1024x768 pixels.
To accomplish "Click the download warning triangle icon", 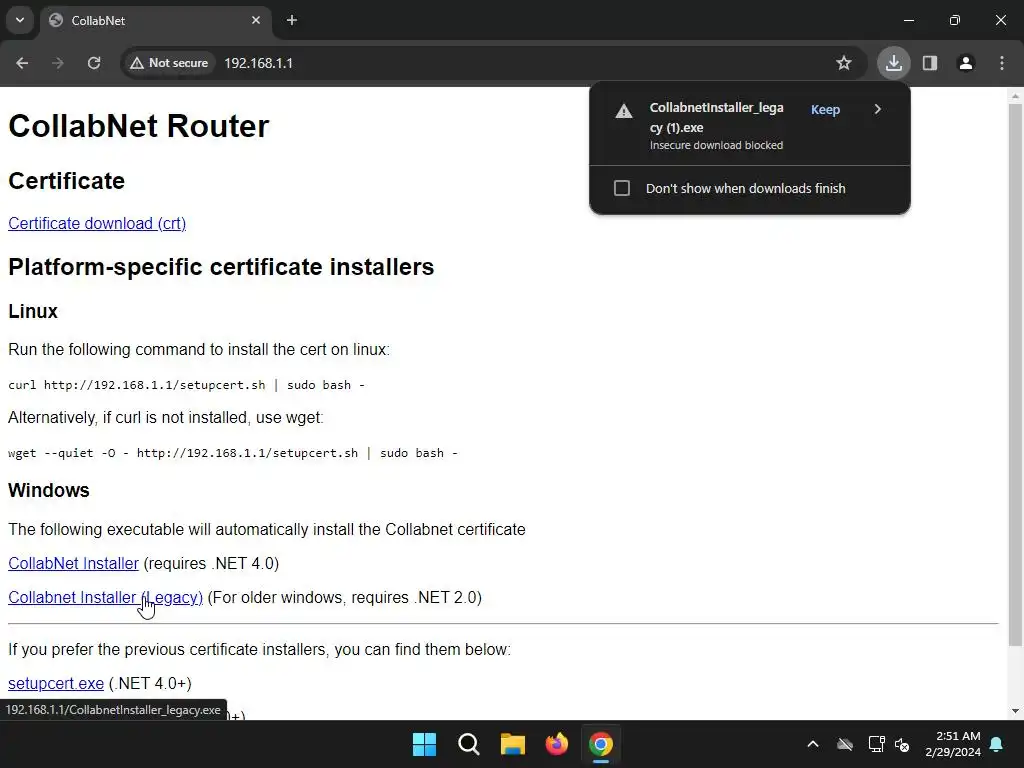I will coord(624,111).
